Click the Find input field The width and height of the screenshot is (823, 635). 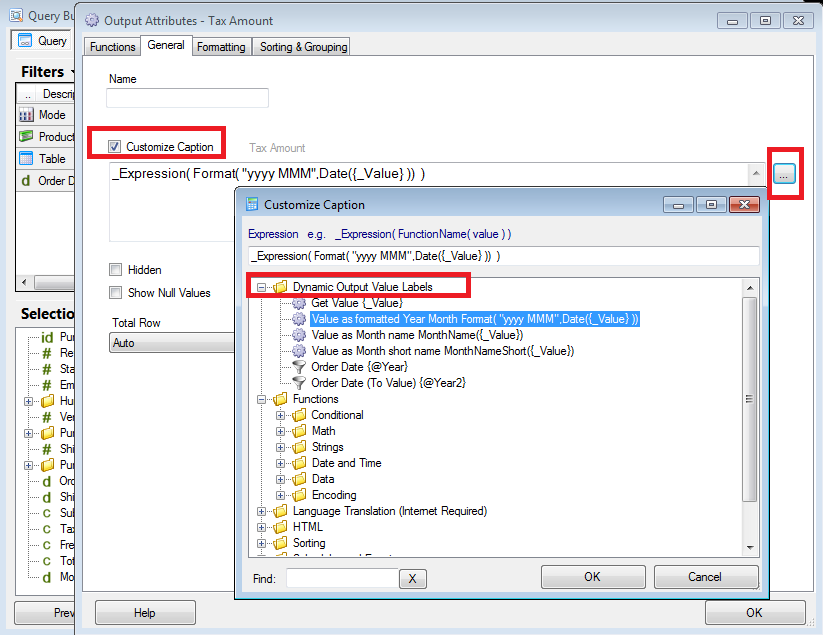pos(342,578)
